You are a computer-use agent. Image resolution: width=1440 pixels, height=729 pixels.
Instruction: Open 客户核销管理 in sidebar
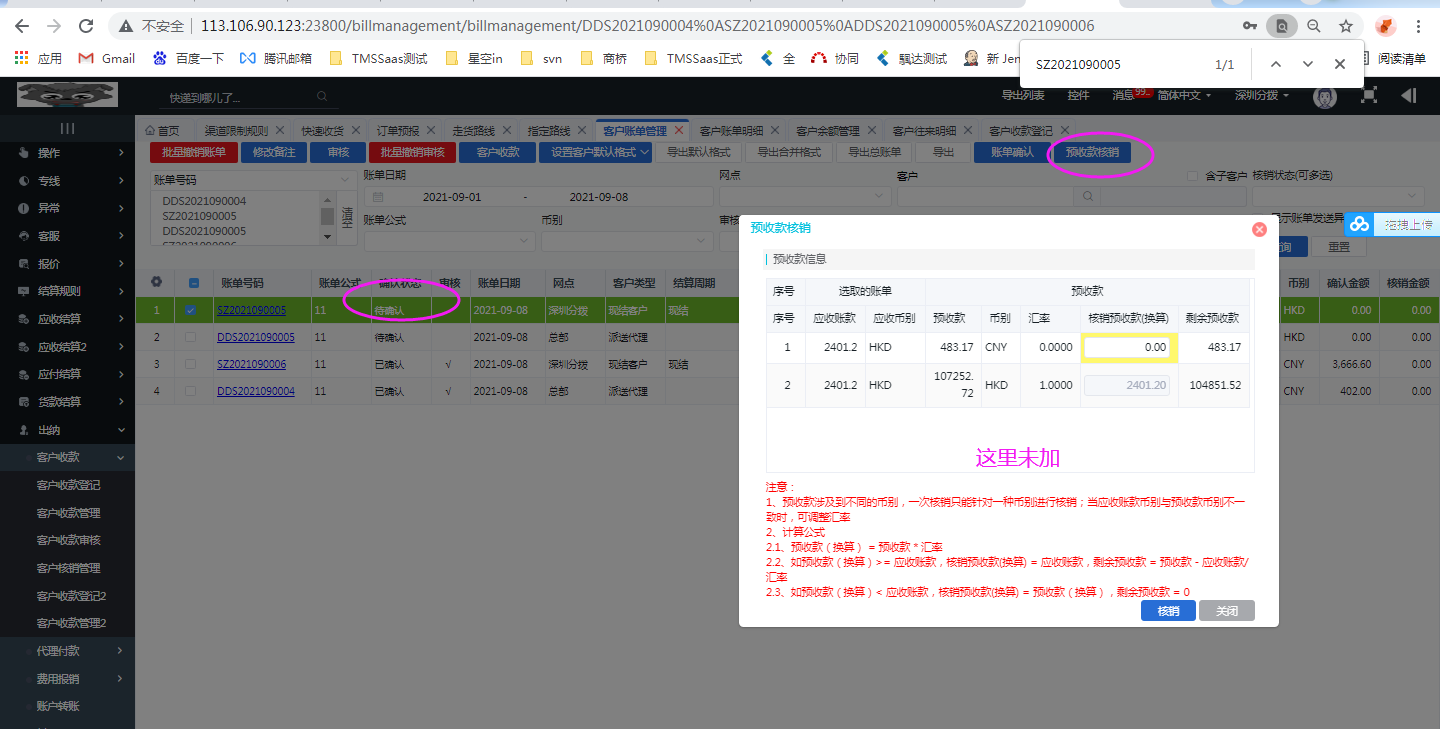[68, 568]
